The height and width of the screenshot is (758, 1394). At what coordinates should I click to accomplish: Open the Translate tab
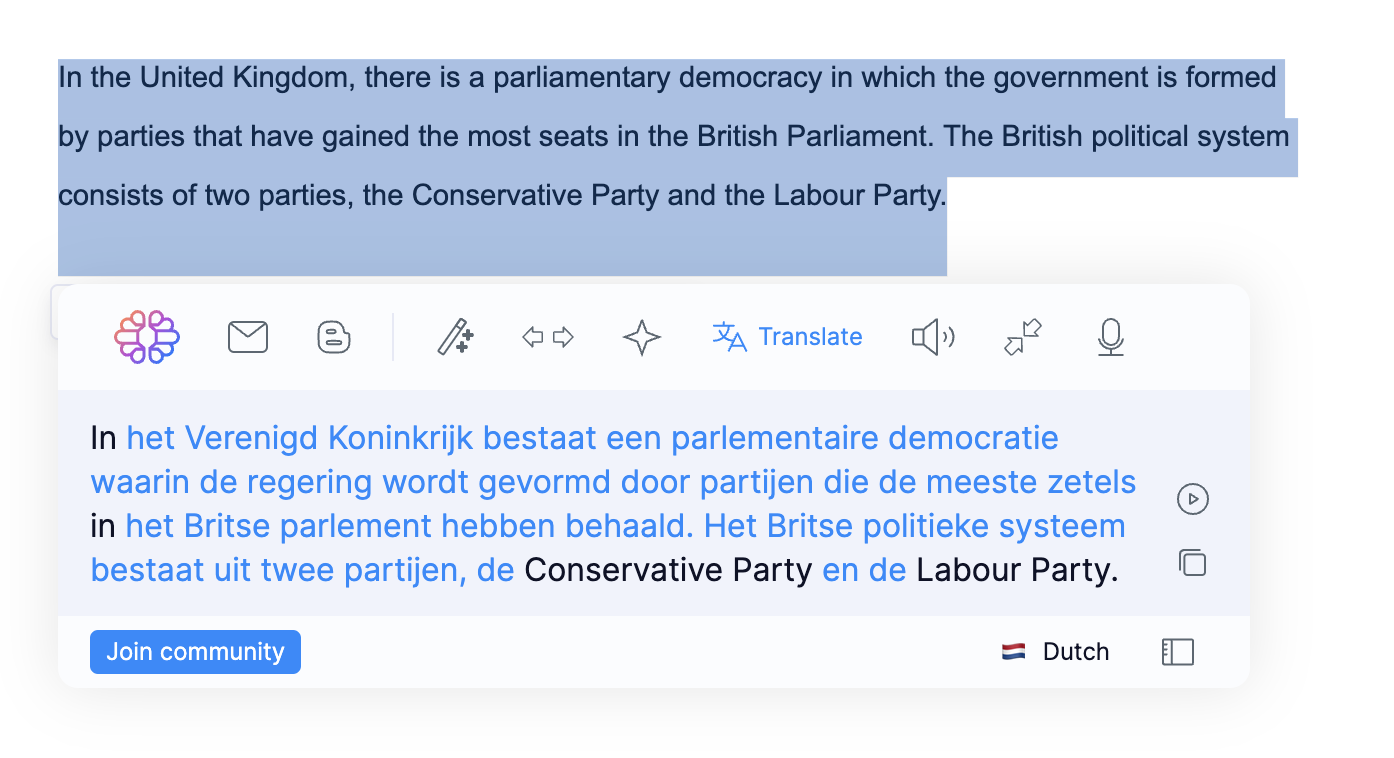pos(787,337)
